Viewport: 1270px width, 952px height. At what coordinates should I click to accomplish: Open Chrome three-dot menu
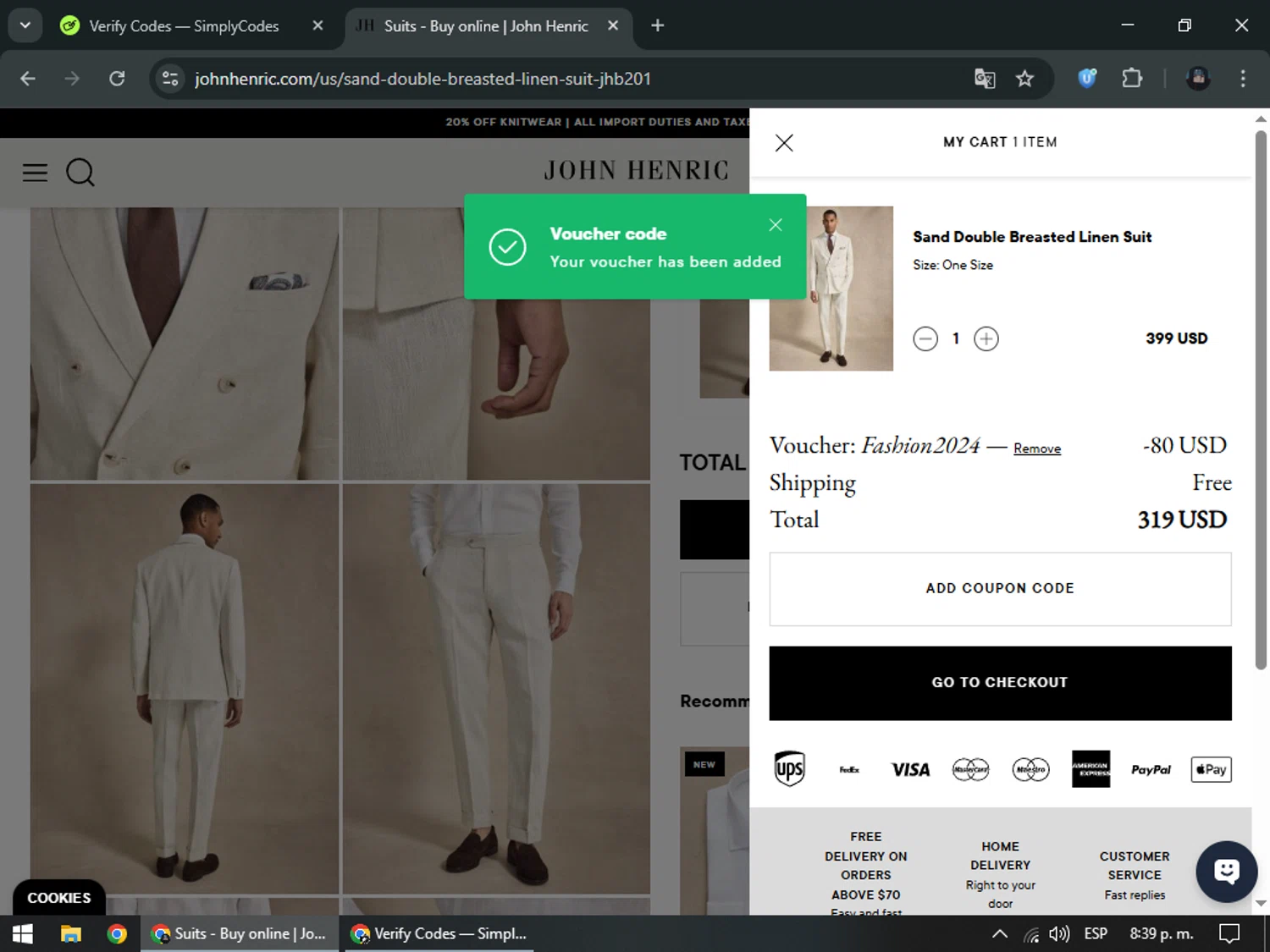pos(1243,79)
